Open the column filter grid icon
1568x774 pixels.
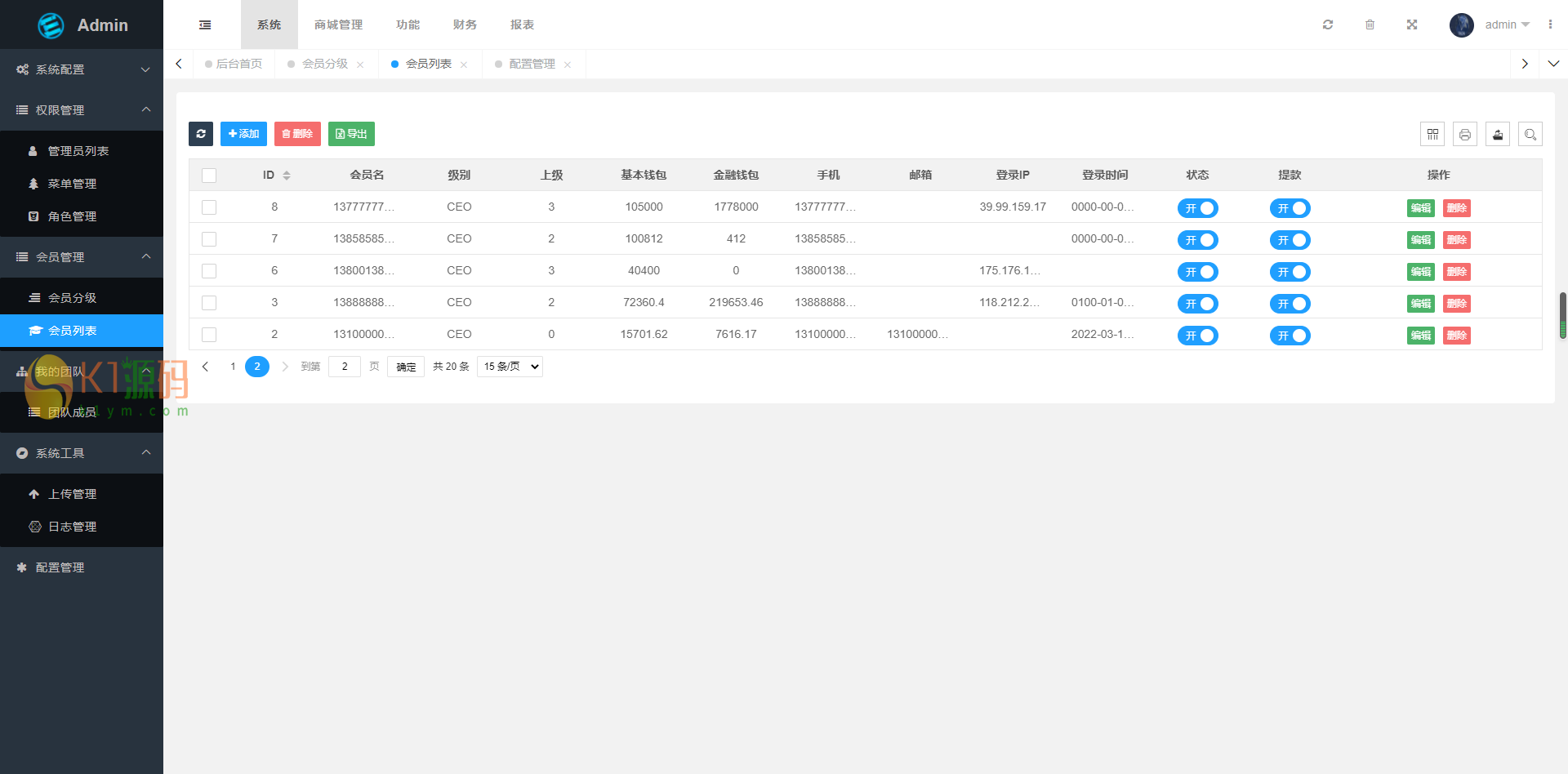[x=1432, y=134]
